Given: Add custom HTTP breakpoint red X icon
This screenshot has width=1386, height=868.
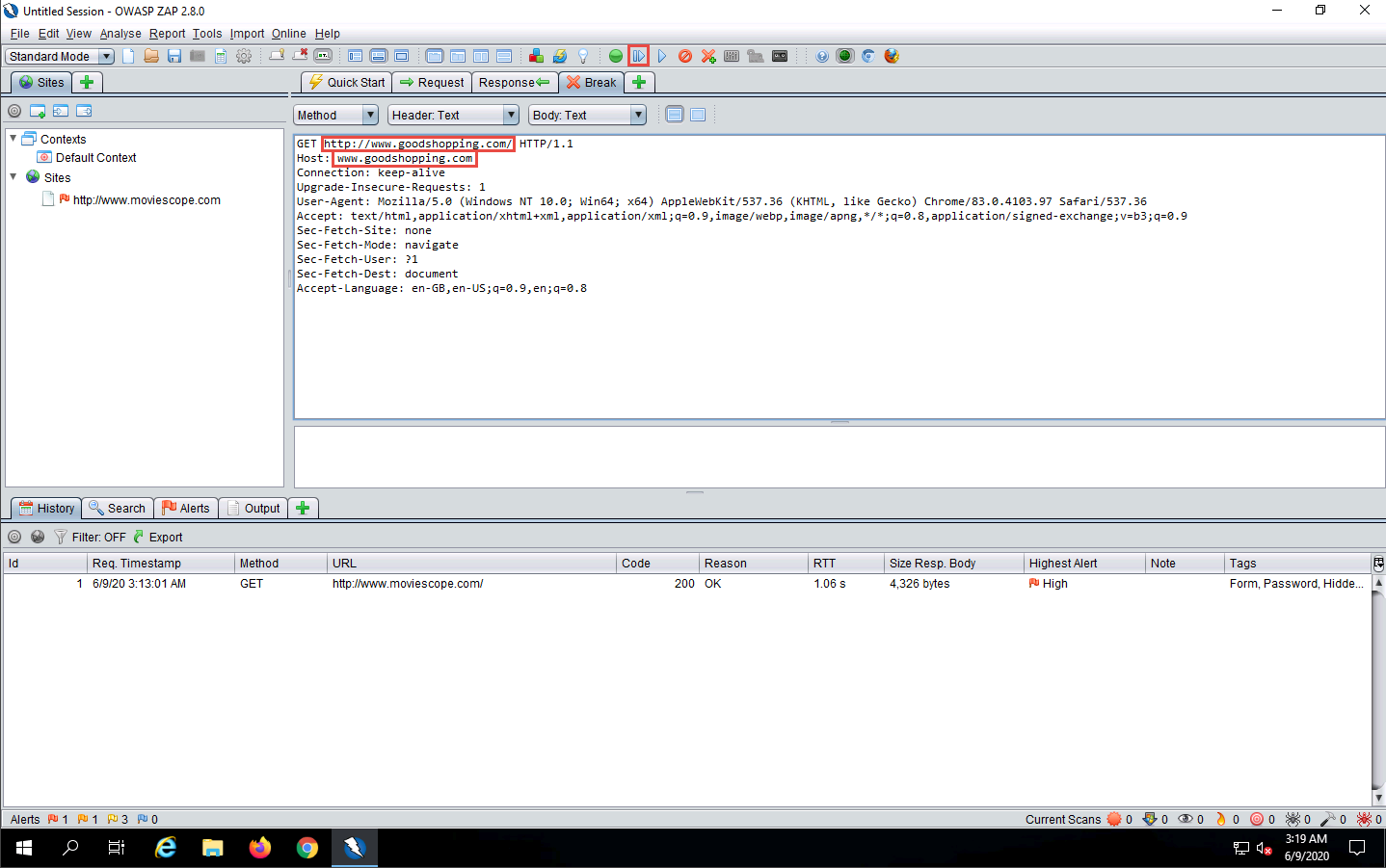Looking at the screenshot, I should (708, 56).
